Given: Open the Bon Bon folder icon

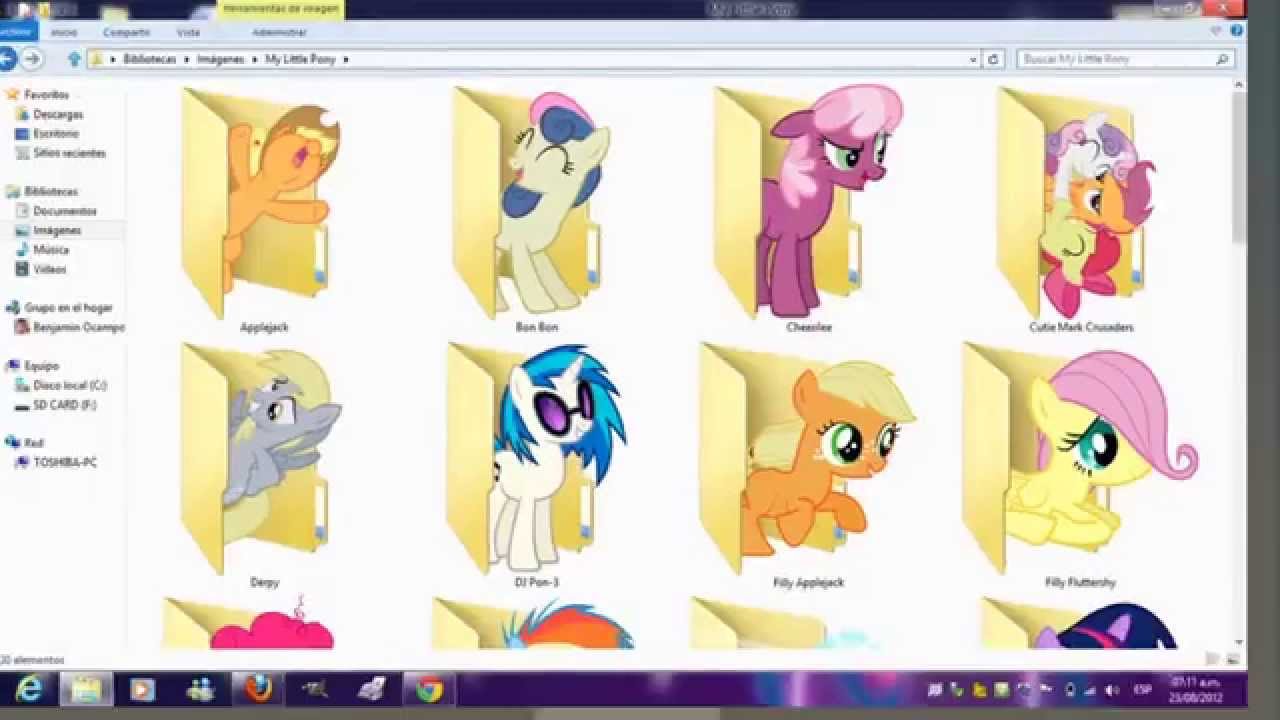Looking at the screenshot, I should pyautogui.click(x=532, y=204).
